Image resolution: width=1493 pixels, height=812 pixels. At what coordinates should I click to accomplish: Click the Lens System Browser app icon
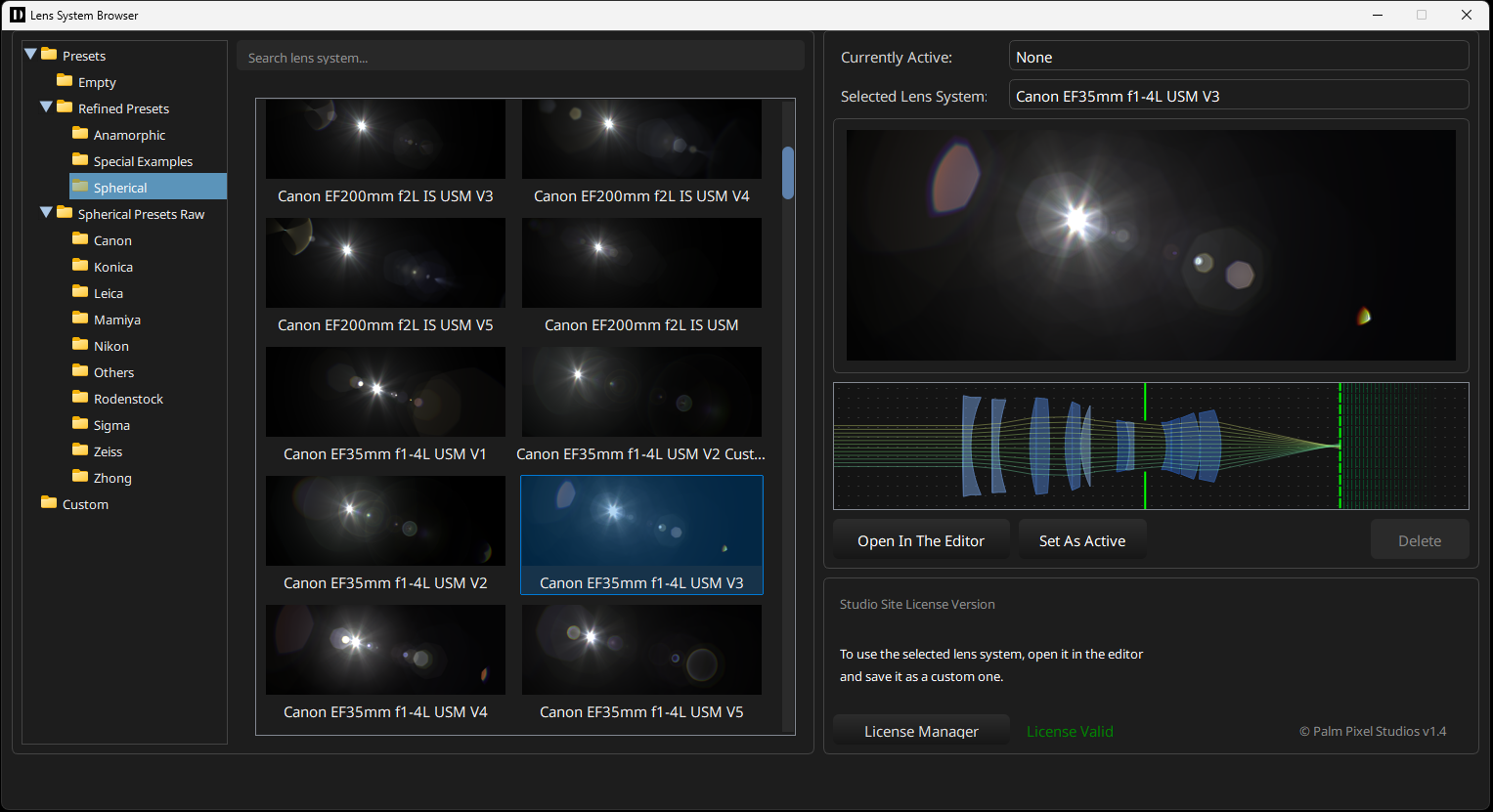pos(17,15)
